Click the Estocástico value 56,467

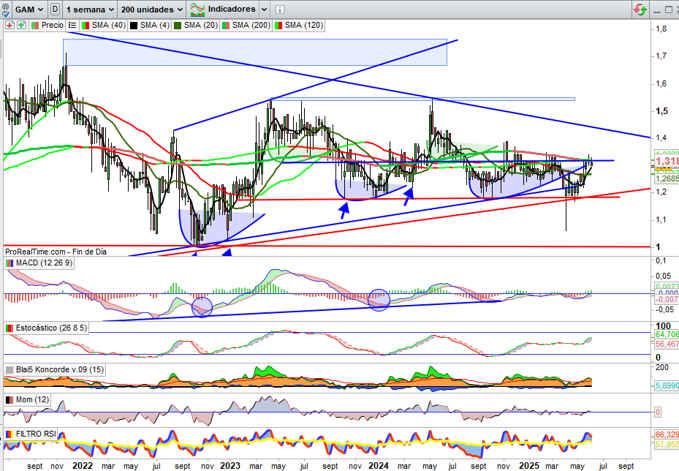click(x=667, y=344)
